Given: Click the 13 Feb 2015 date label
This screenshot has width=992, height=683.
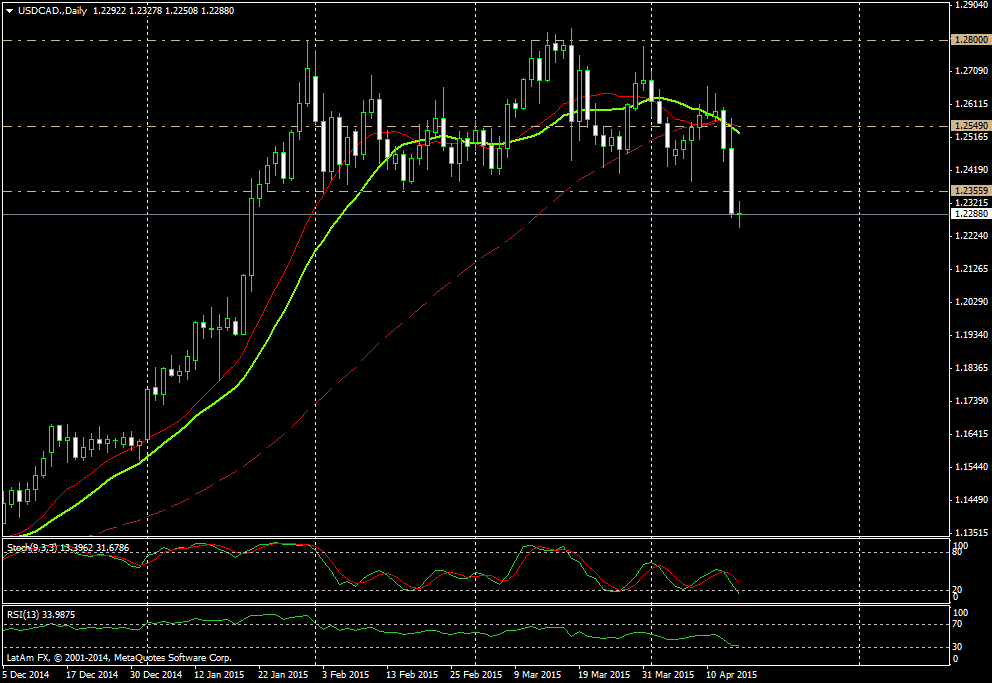Looking at the screenshot, I should 414,675.
